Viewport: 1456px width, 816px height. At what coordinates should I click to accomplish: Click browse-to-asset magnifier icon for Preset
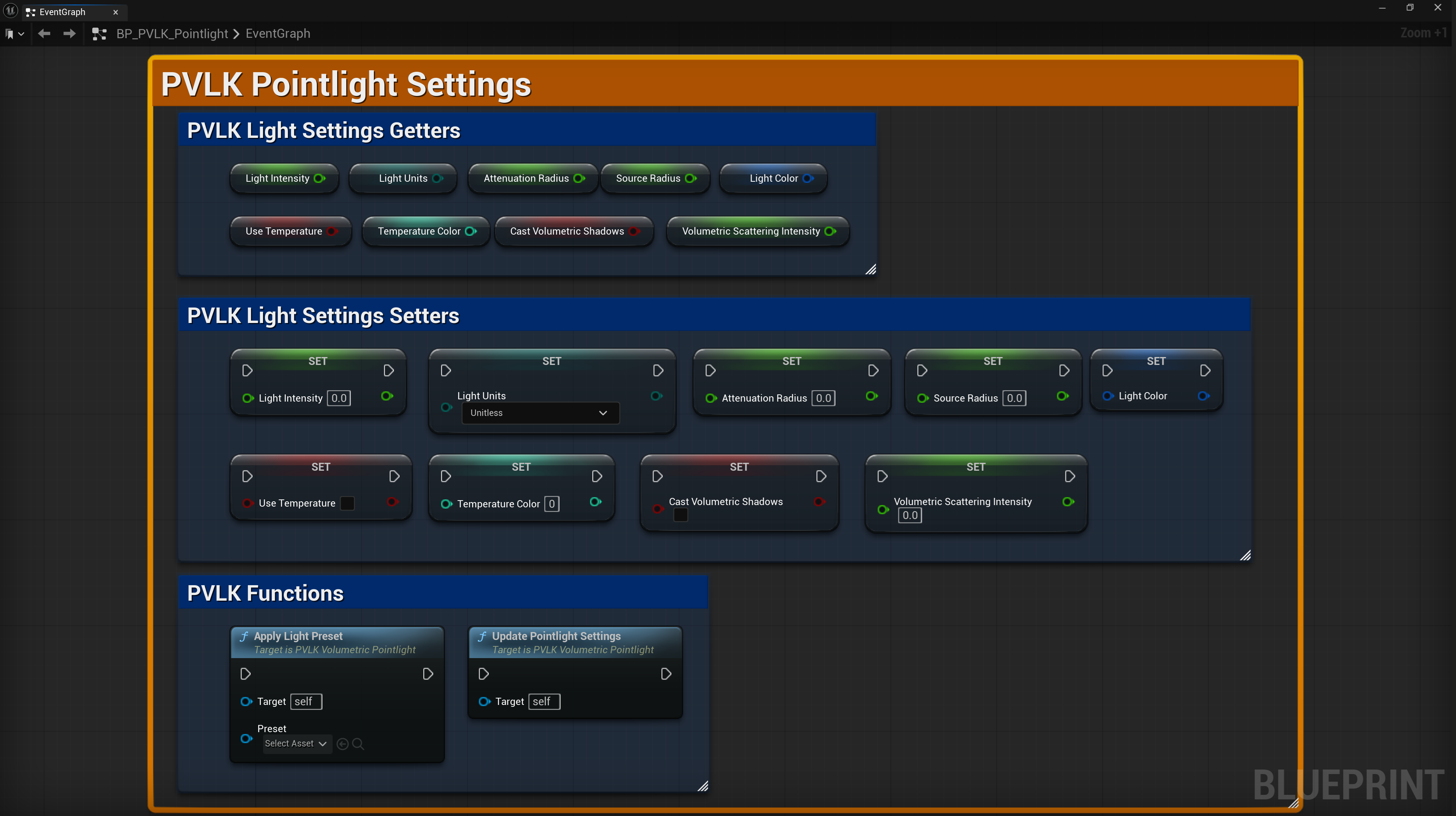coord(358,744)
